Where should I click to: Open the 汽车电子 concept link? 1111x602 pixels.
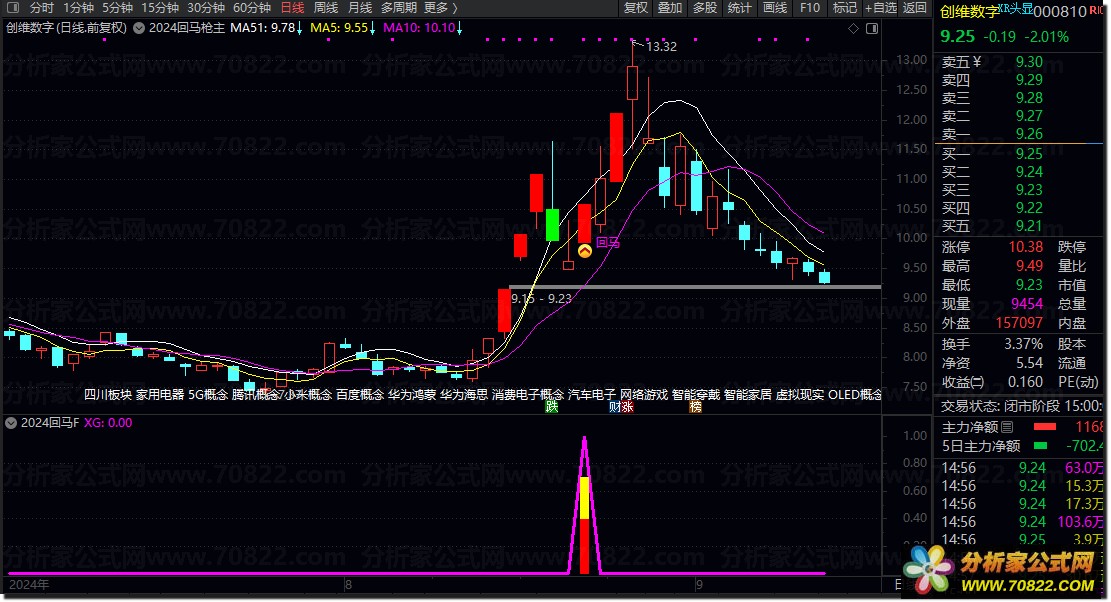[592, 394]
